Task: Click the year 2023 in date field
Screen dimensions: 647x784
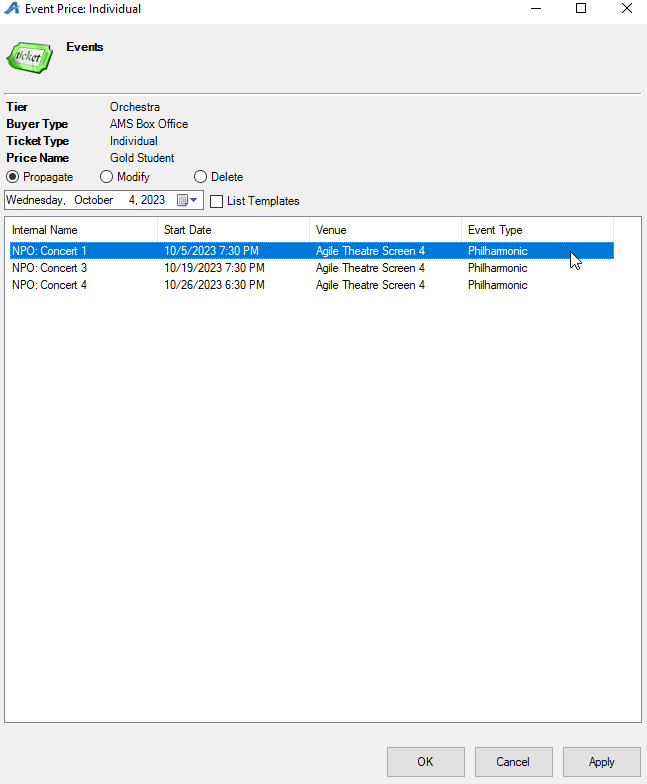Action: pos(153,200)
